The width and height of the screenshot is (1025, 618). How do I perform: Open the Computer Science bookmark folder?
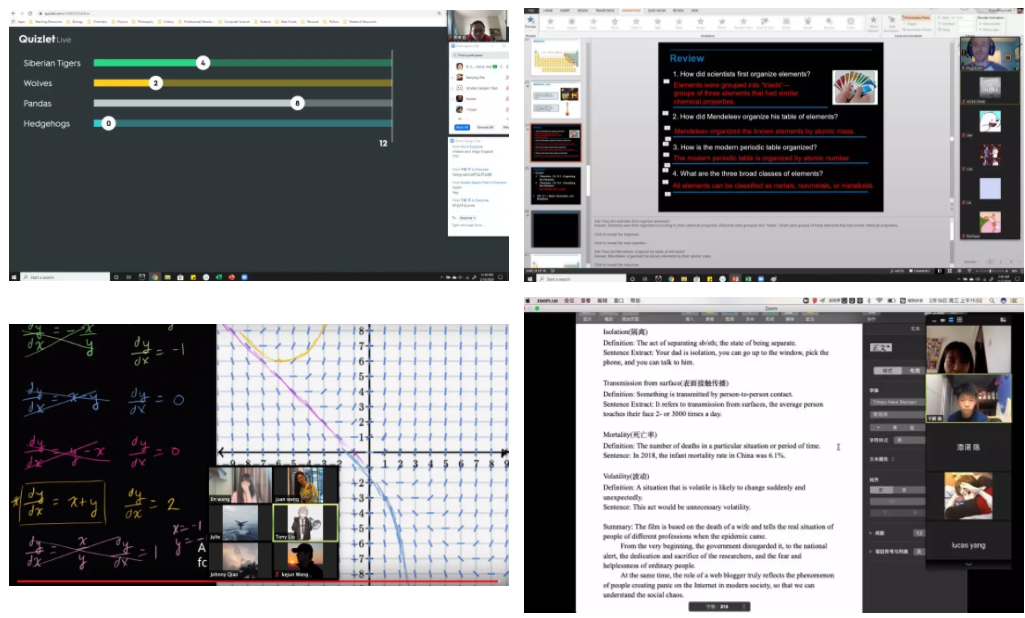coord(235,22)
